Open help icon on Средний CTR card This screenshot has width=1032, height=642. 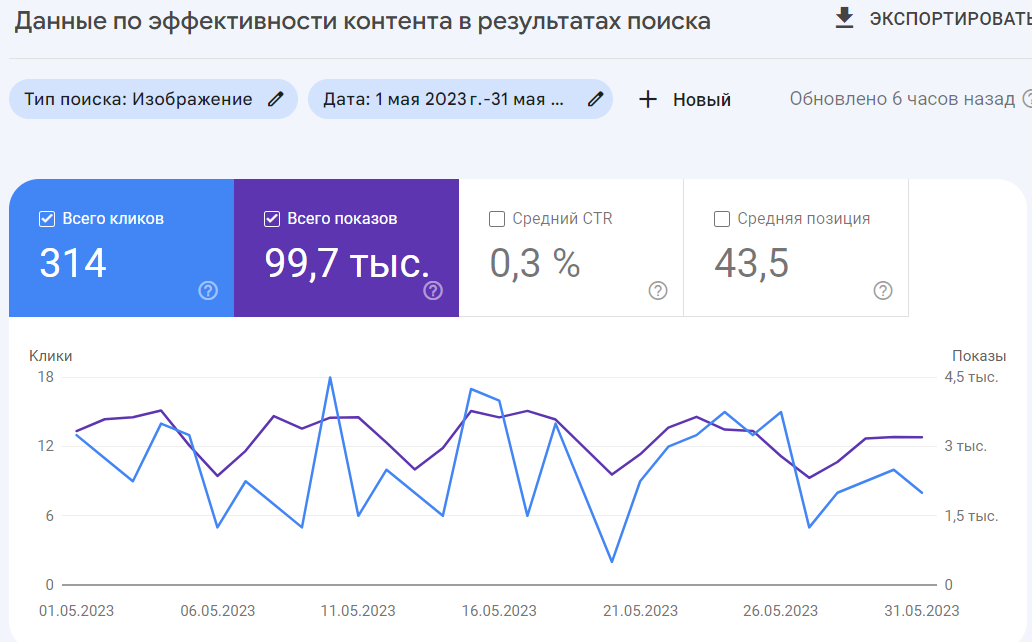(x=657, y=292)
